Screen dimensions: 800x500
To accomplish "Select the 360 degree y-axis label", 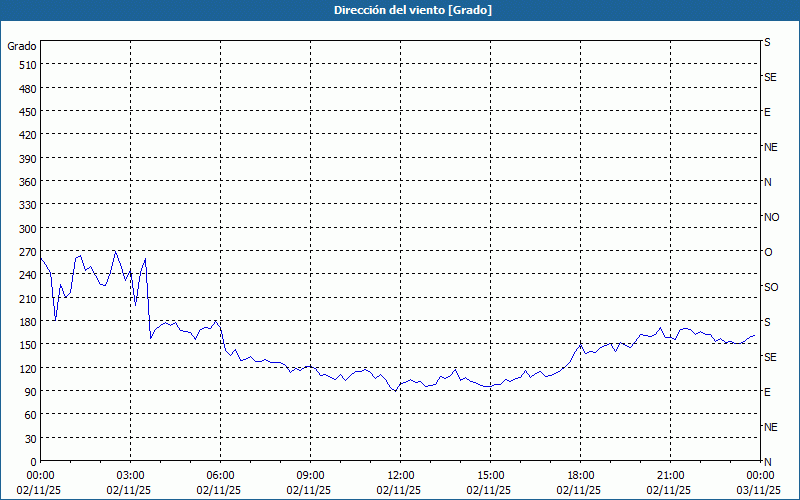I will coord(26,182).
